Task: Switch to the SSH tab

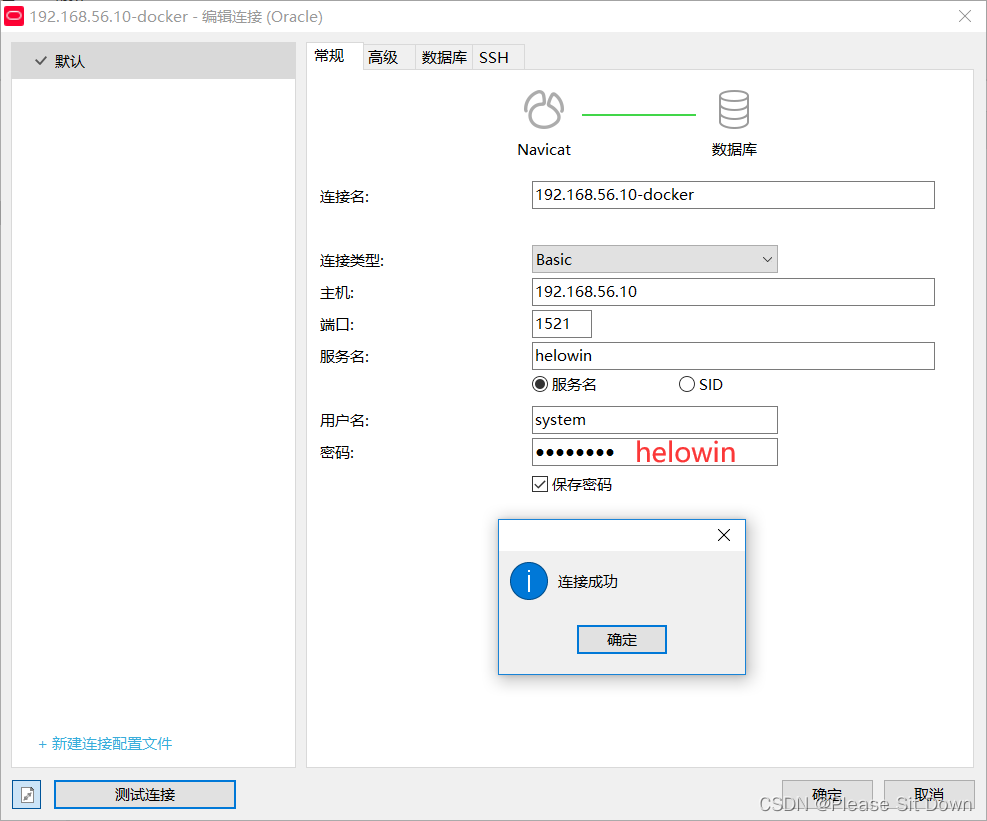Action: (497, 57)
